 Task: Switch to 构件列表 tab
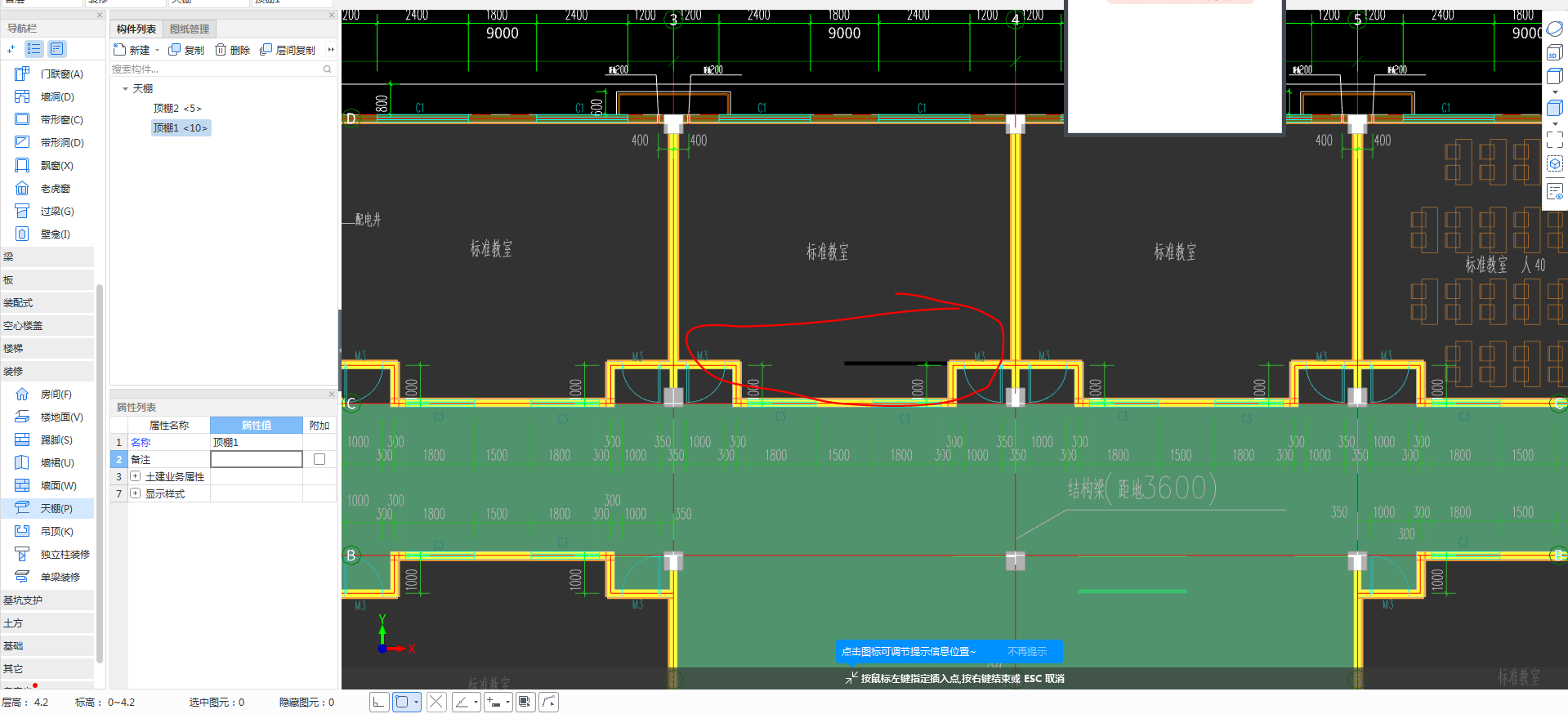coord(136,29)
